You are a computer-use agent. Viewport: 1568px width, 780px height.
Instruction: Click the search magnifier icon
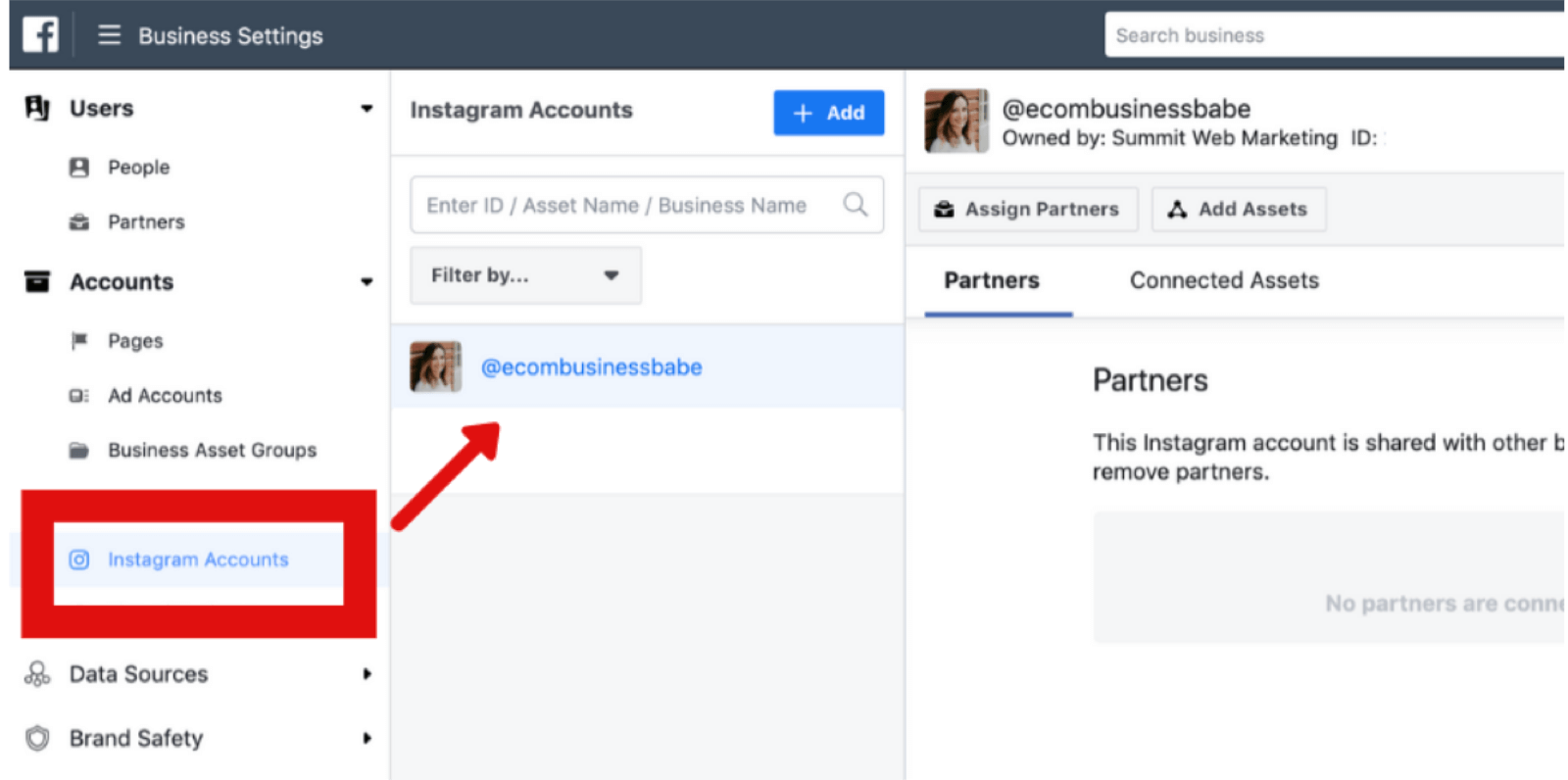(856, 204)
